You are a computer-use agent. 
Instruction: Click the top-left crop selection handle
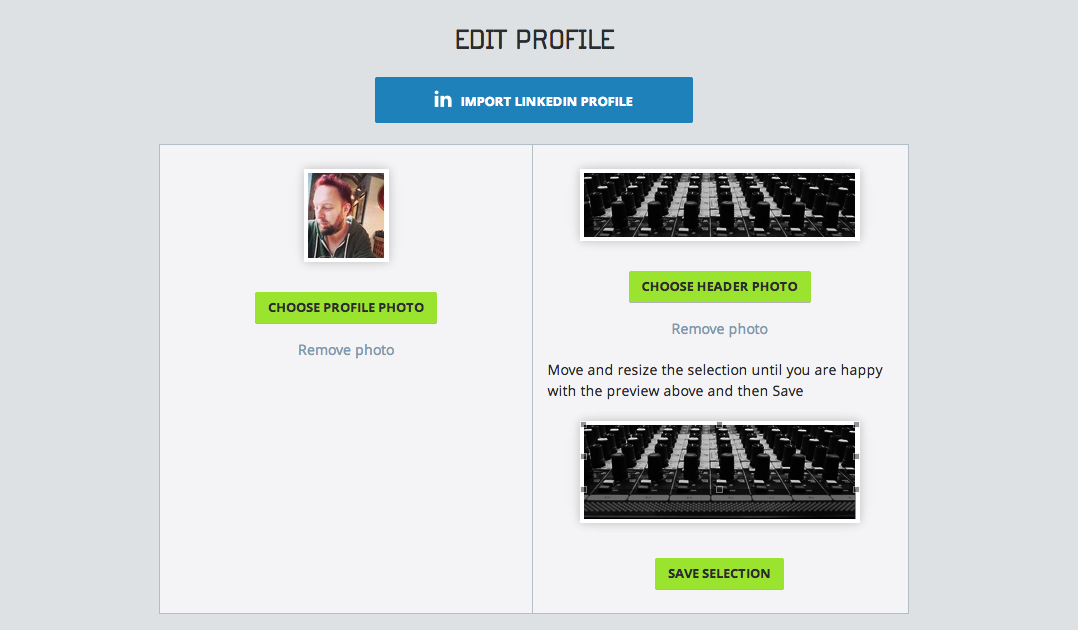point(584,425)
